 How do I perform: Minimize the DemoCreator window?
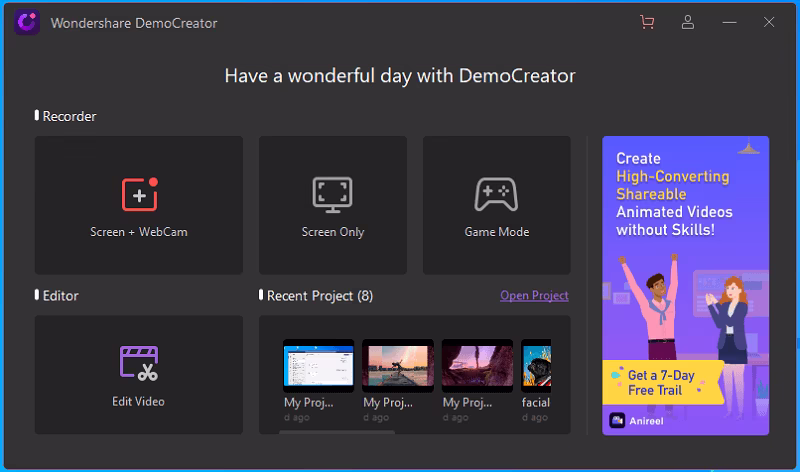[729, 22]
